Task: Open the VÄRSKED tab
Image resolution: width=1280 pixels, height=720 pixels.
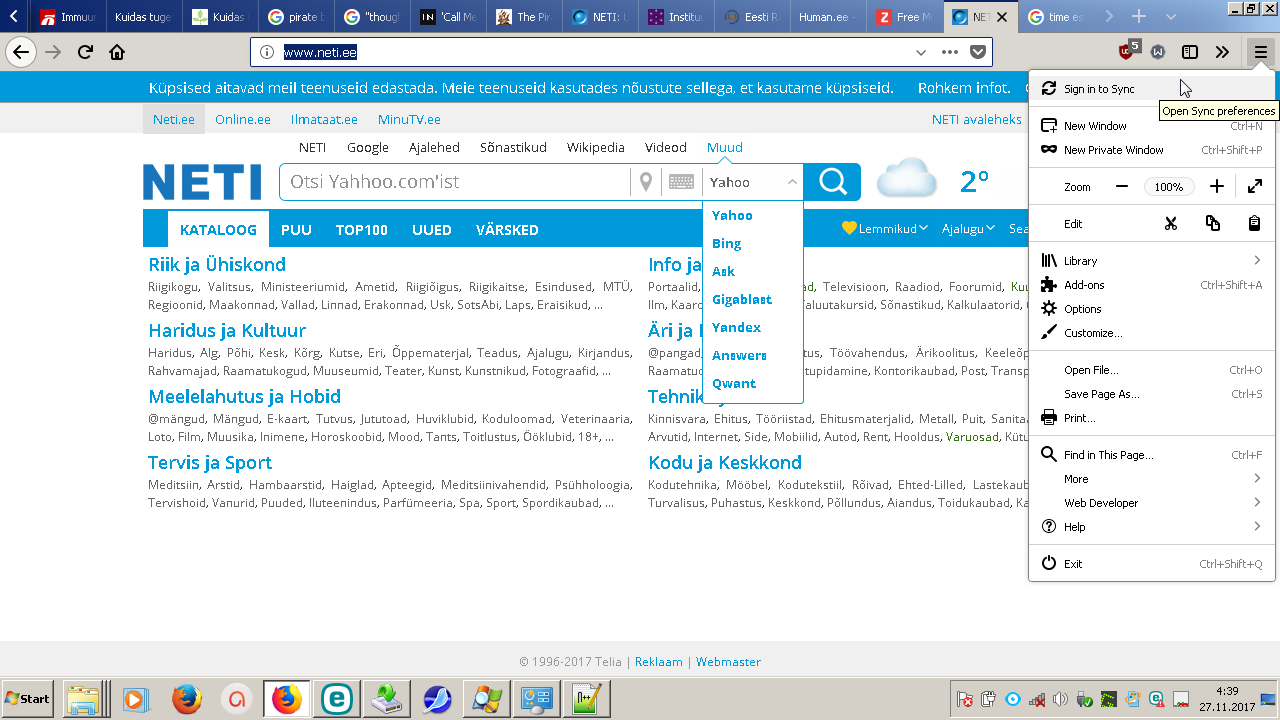Action: pos(507,230)
